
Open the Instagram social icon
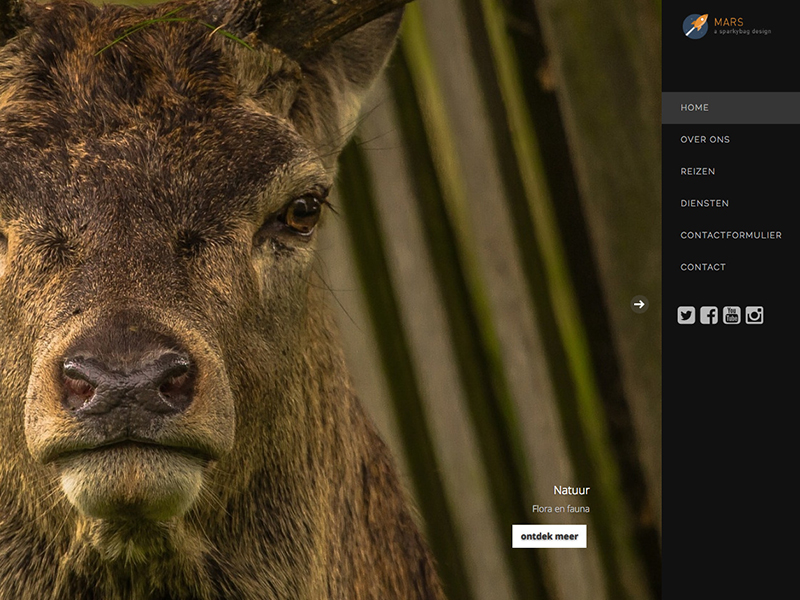(755, 315)
